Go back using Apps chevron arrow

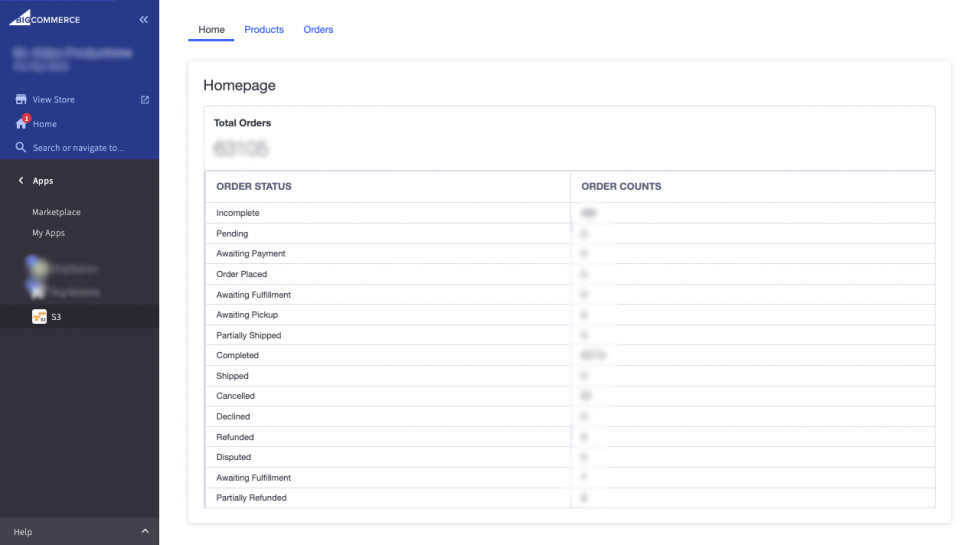(x=21, y=181)
